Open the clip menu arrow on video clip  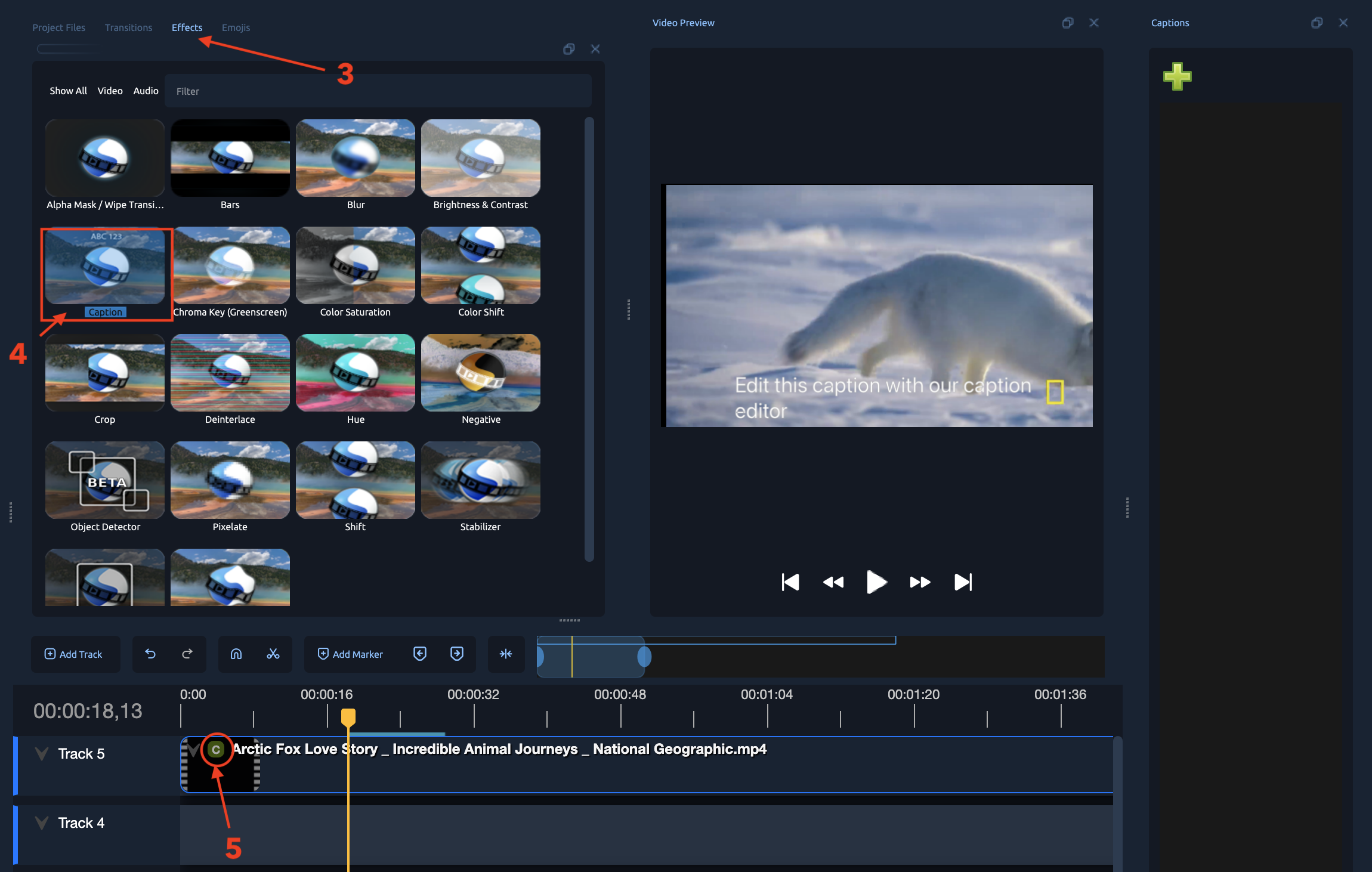pyautogui.click(x=194, y=749)
